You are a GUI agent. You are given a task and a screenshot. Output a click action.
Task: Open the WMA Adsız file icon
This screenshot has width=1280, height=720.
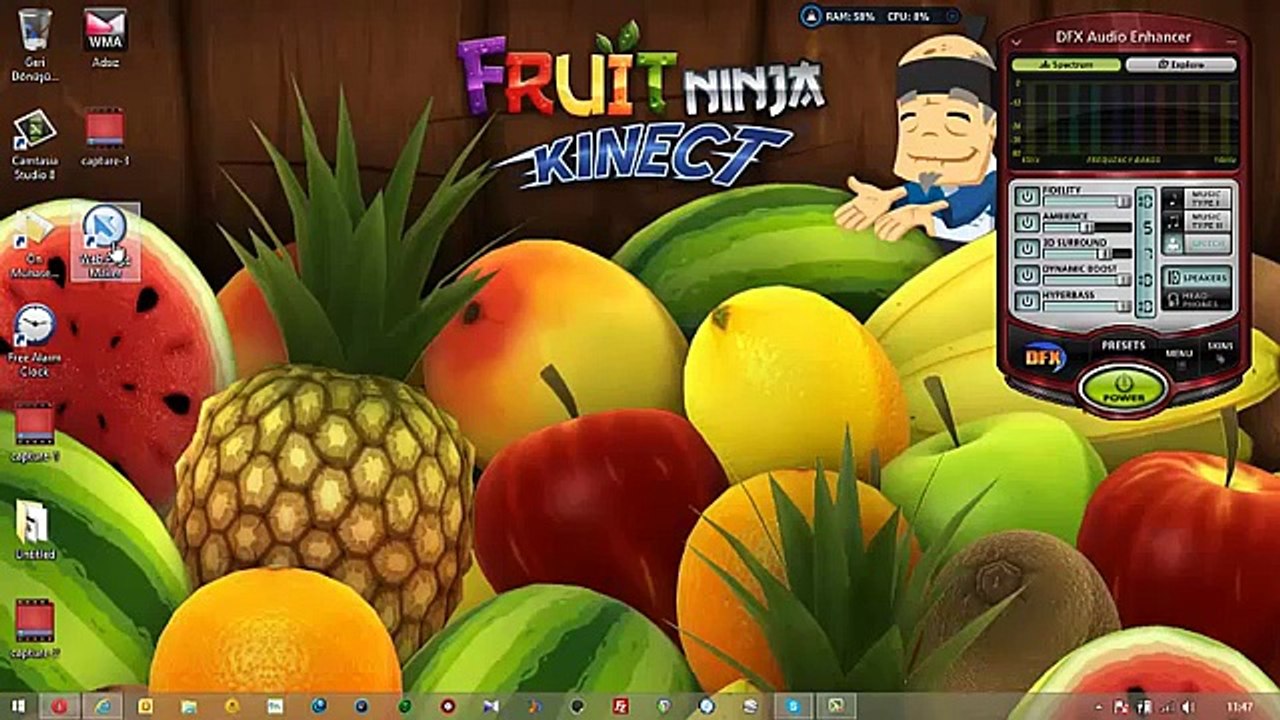point(105,38)
